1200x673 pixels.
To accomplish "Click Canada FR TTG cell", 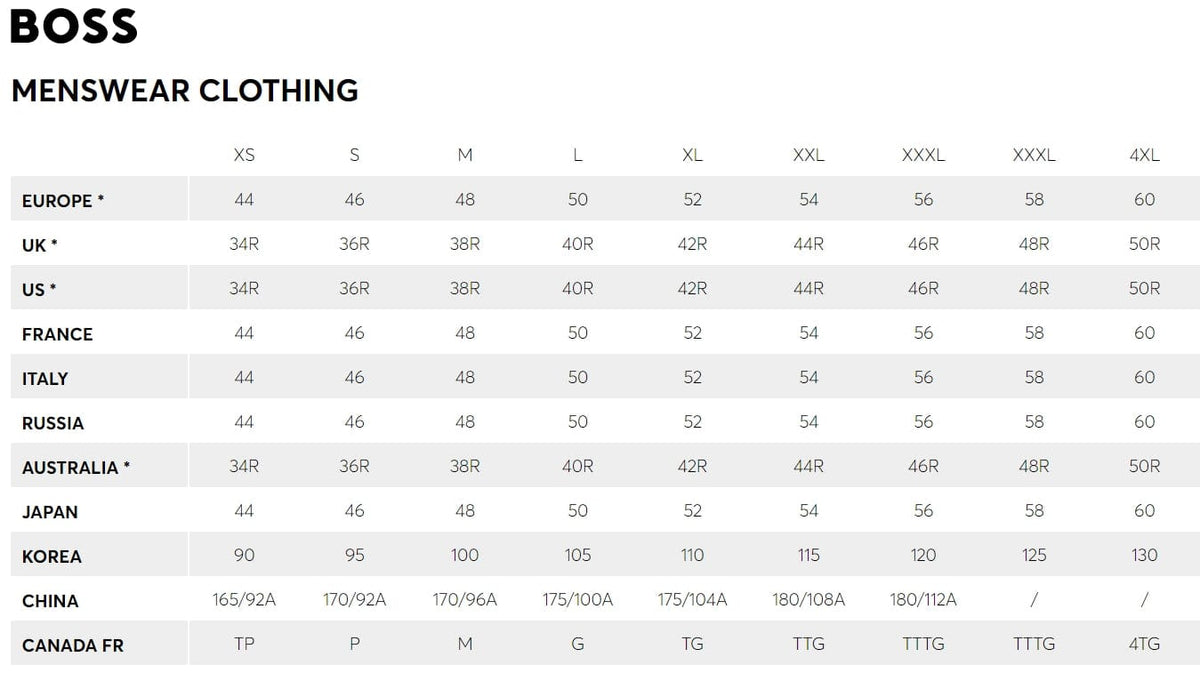I will pos(808,644).
